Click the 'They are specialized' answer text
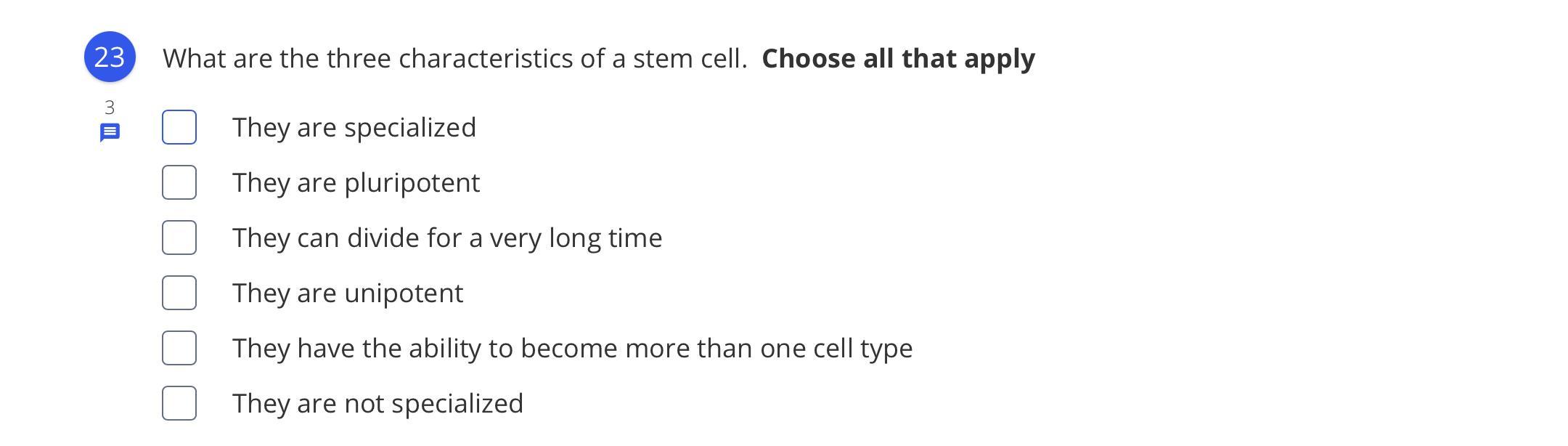This screenshot has height=446, width=1568. coord(354,128)
